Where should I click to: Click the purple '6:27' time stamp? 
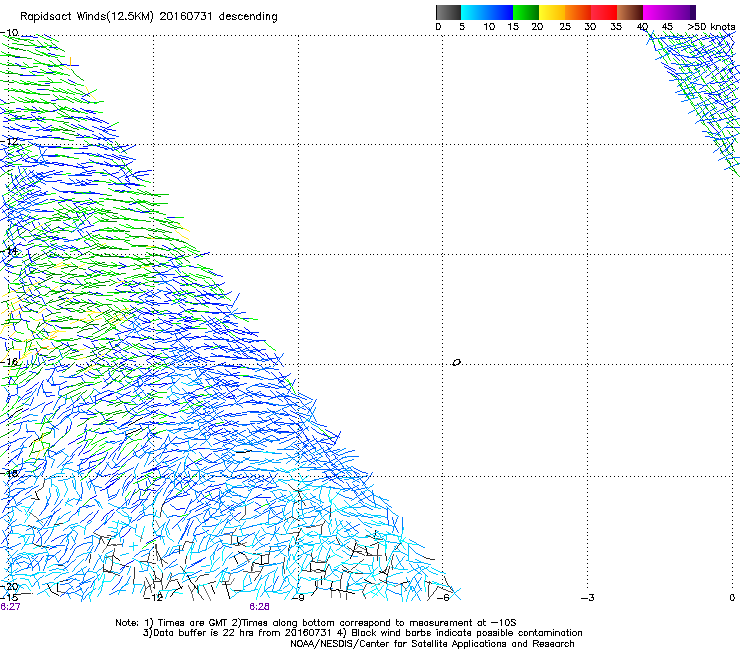[10, 607]
